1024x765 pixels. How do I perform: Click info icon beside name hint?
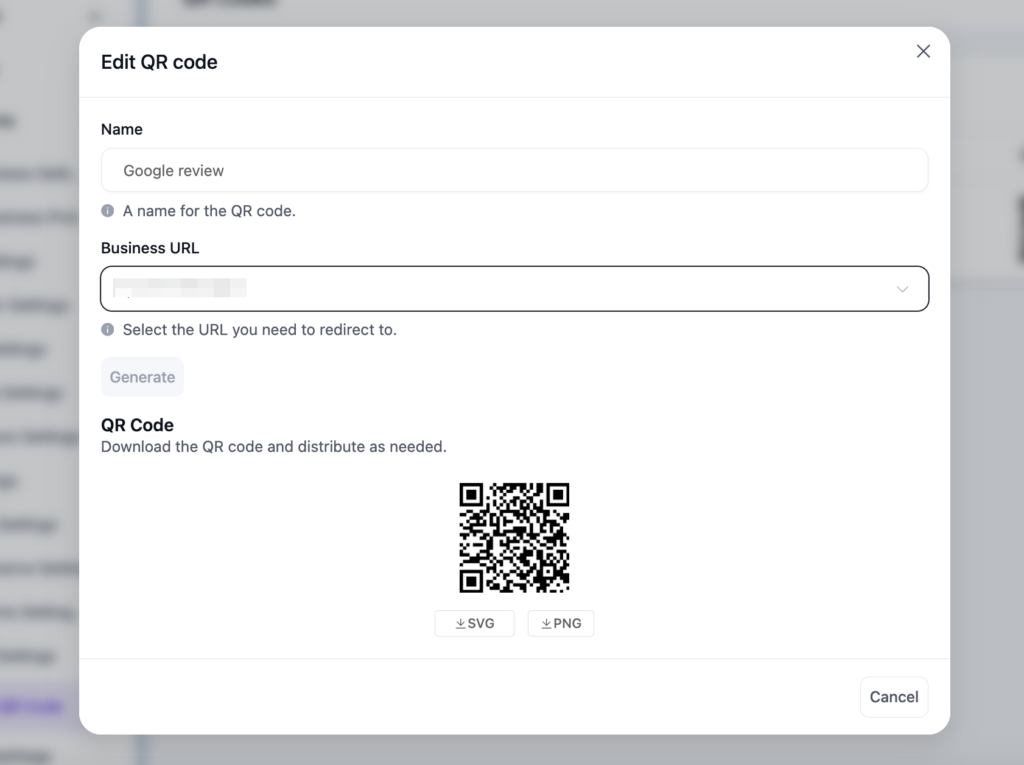click(x=108, y=211)
